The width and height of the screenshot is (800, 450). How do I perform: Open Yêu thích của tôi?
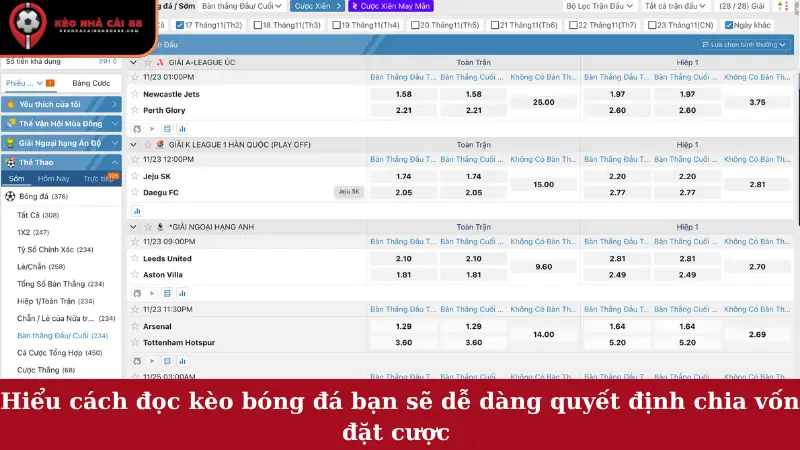[x=61, y=104]
